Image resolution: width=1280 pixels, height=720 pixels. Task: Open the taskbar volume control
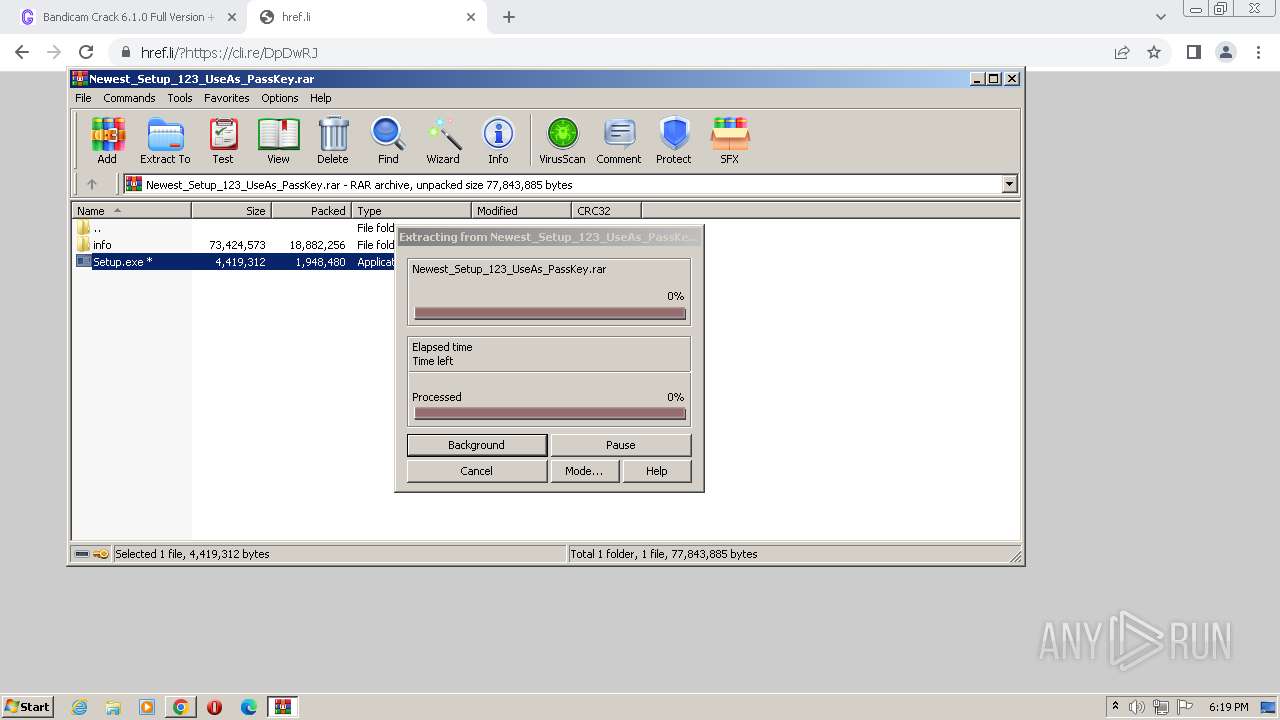pos(1137,707)
